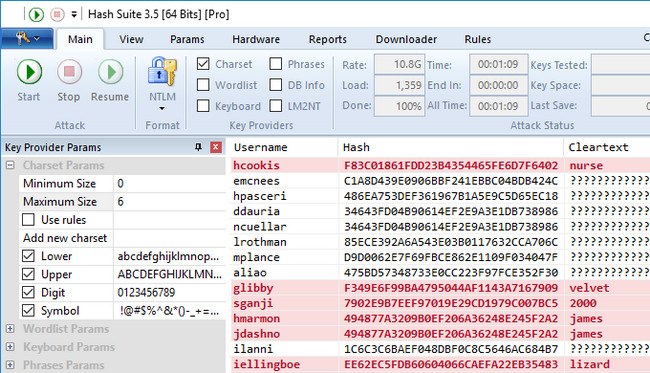
Task: Click the cleartext value velvet
Action: [x=589, y=288]
